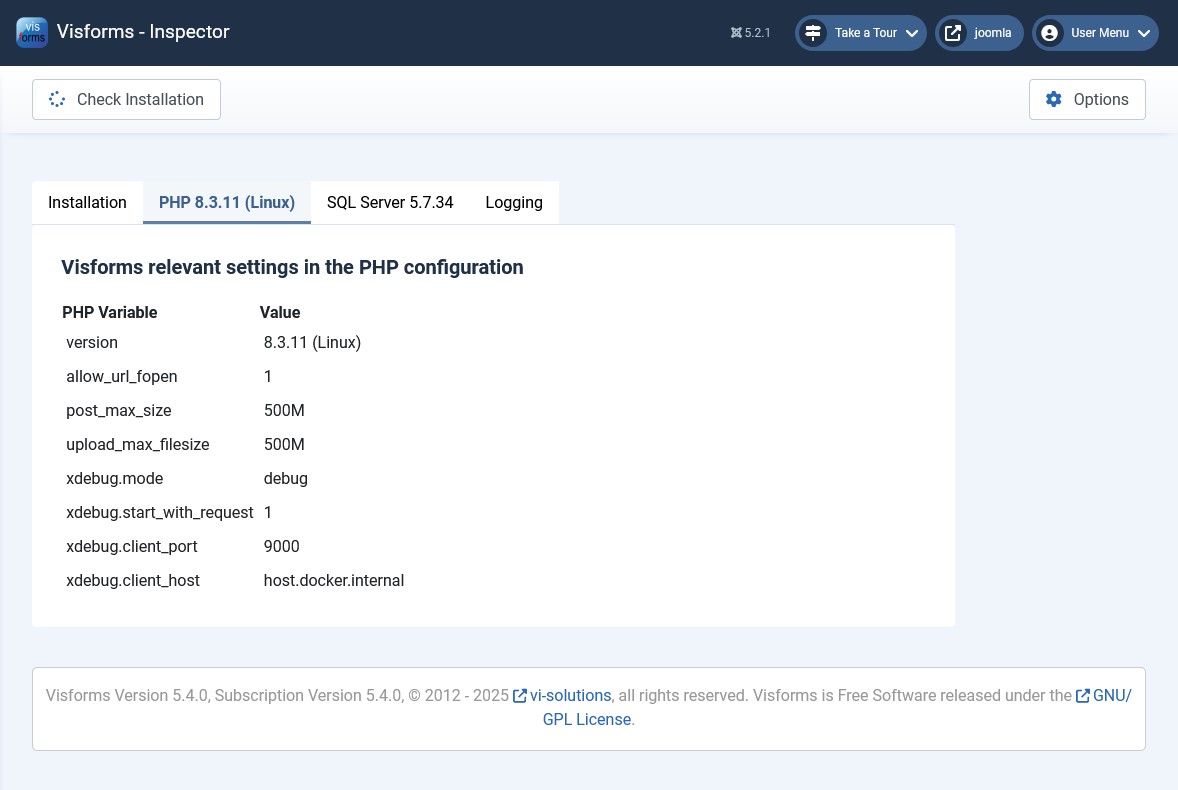Click the Joomla version badge icon

(x=737, y=33)
